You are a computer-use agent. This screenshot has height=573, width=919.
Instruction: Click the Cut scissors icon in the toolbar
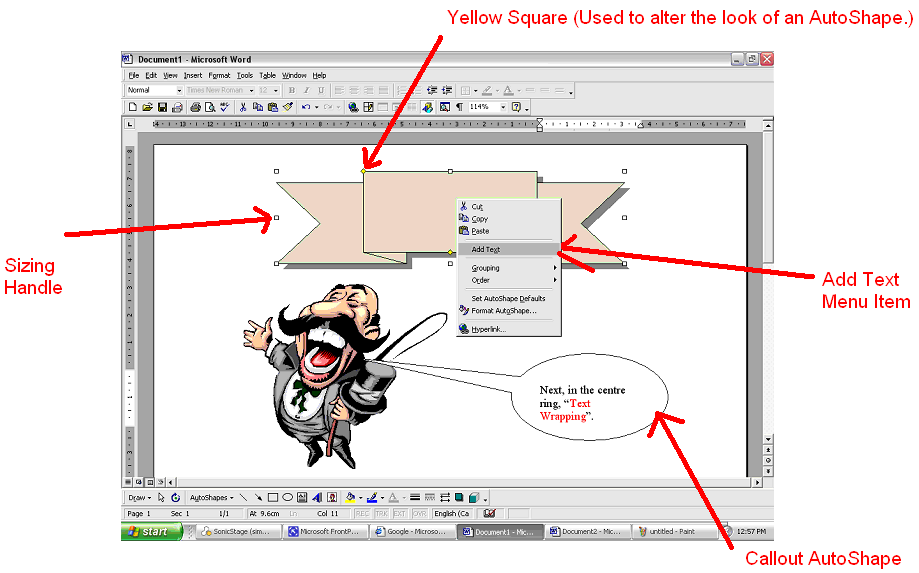point(243,107)
